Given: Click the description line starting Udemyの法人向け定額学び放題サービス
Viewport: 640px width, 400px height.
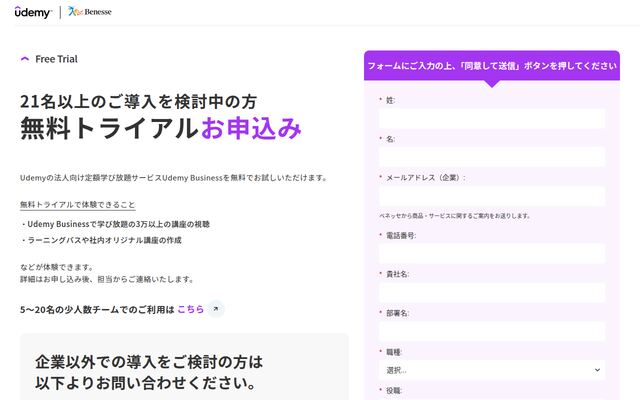Looking at the screenshot, I should click(174, 178).
